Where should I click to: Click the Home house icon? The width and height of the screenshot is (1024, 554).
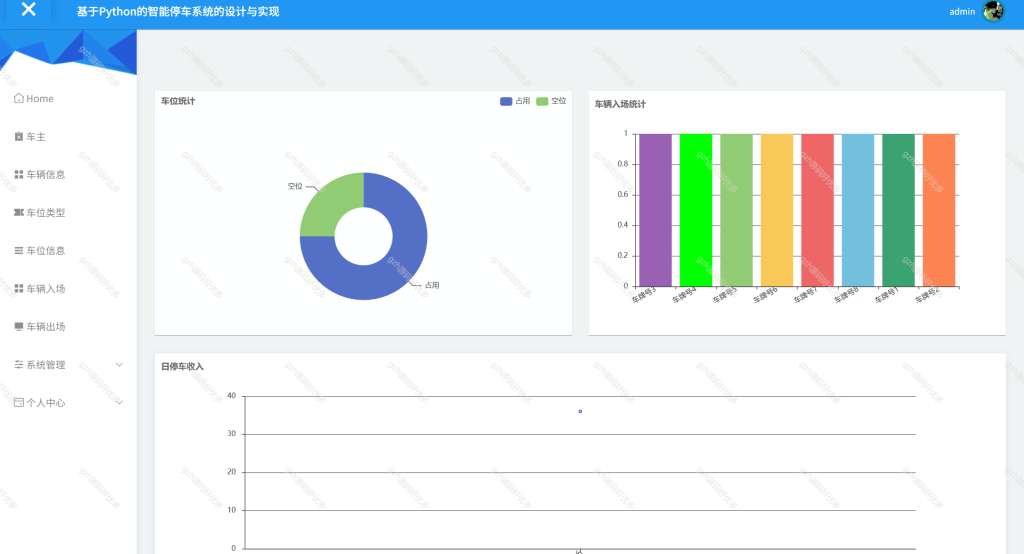tap(19, 98)
